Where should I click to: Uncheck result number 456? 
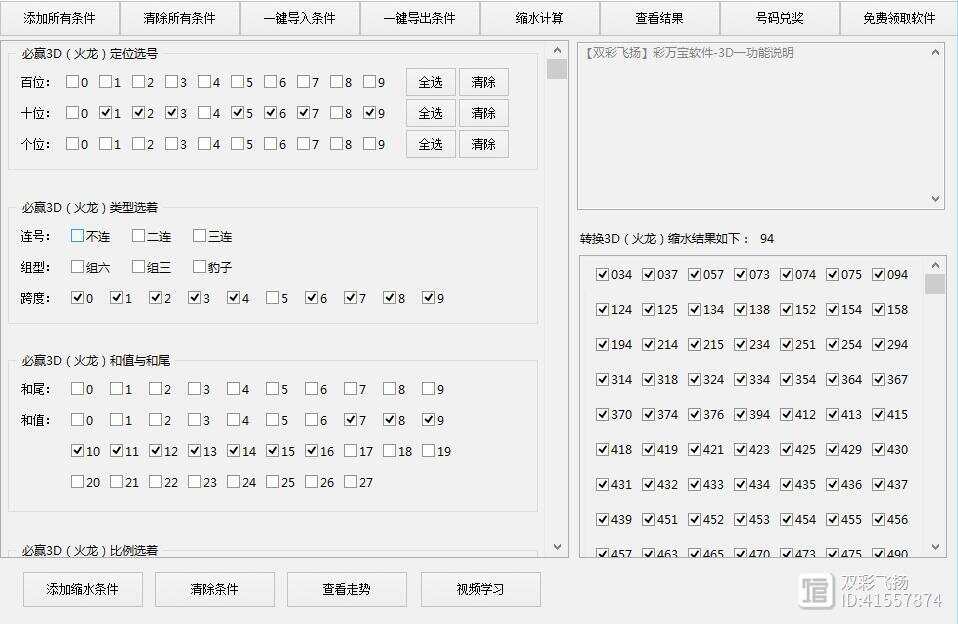[x=879, y=519]
